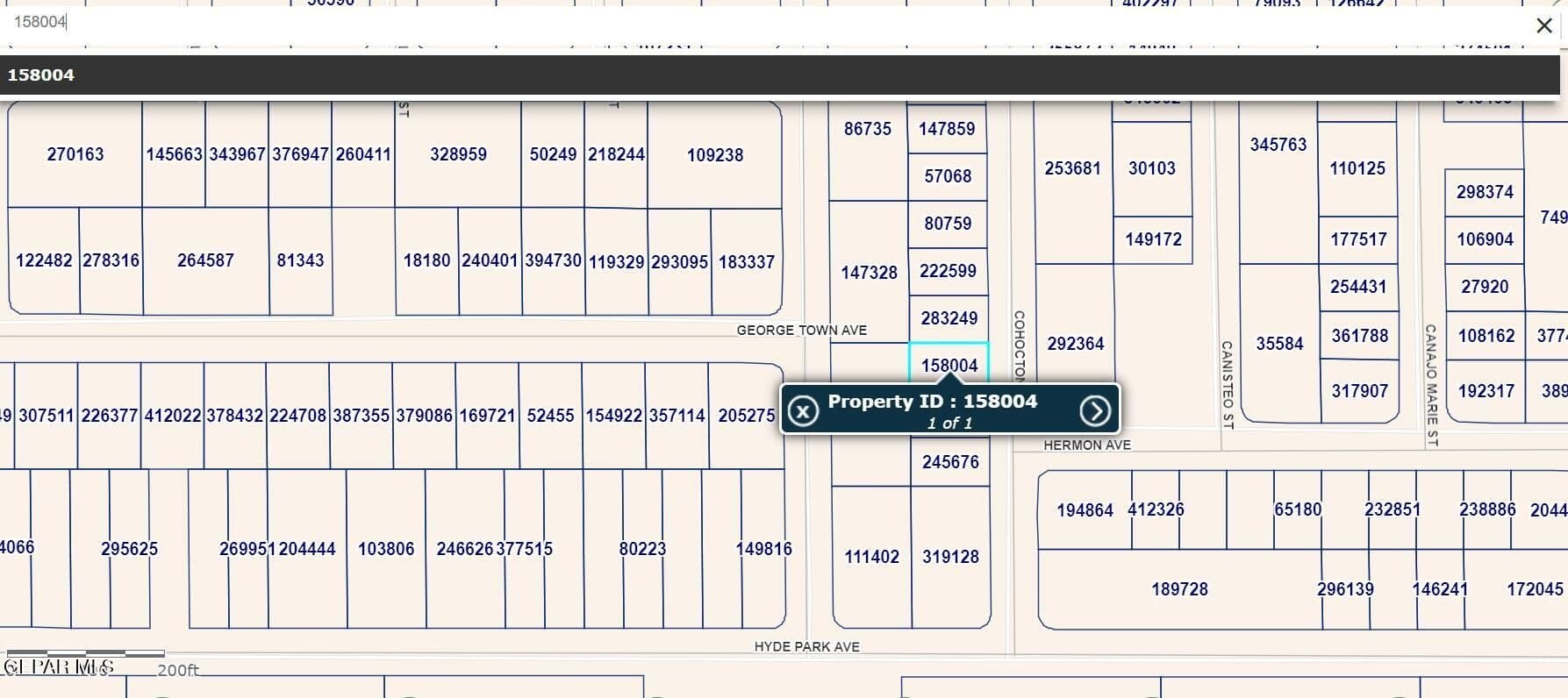
Task: Close the Property ID popup
Action: coord(802,410)
